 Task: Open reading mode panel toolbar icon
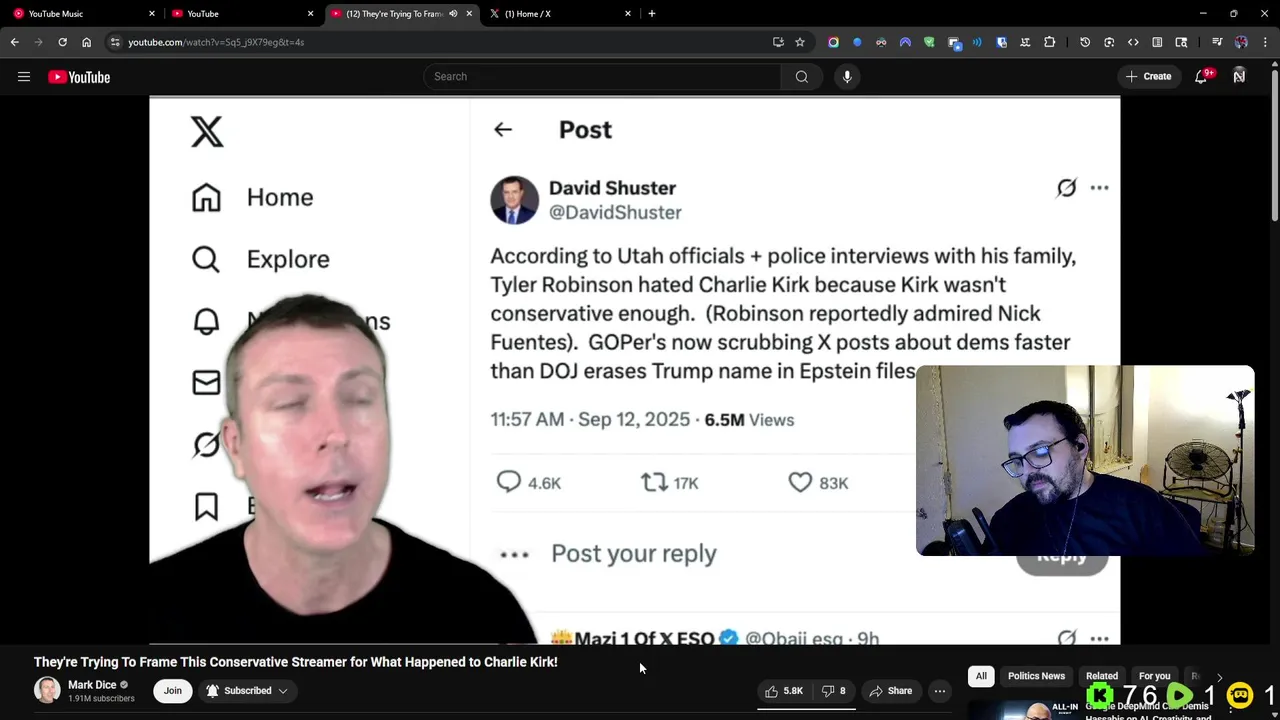(1157, 42)
